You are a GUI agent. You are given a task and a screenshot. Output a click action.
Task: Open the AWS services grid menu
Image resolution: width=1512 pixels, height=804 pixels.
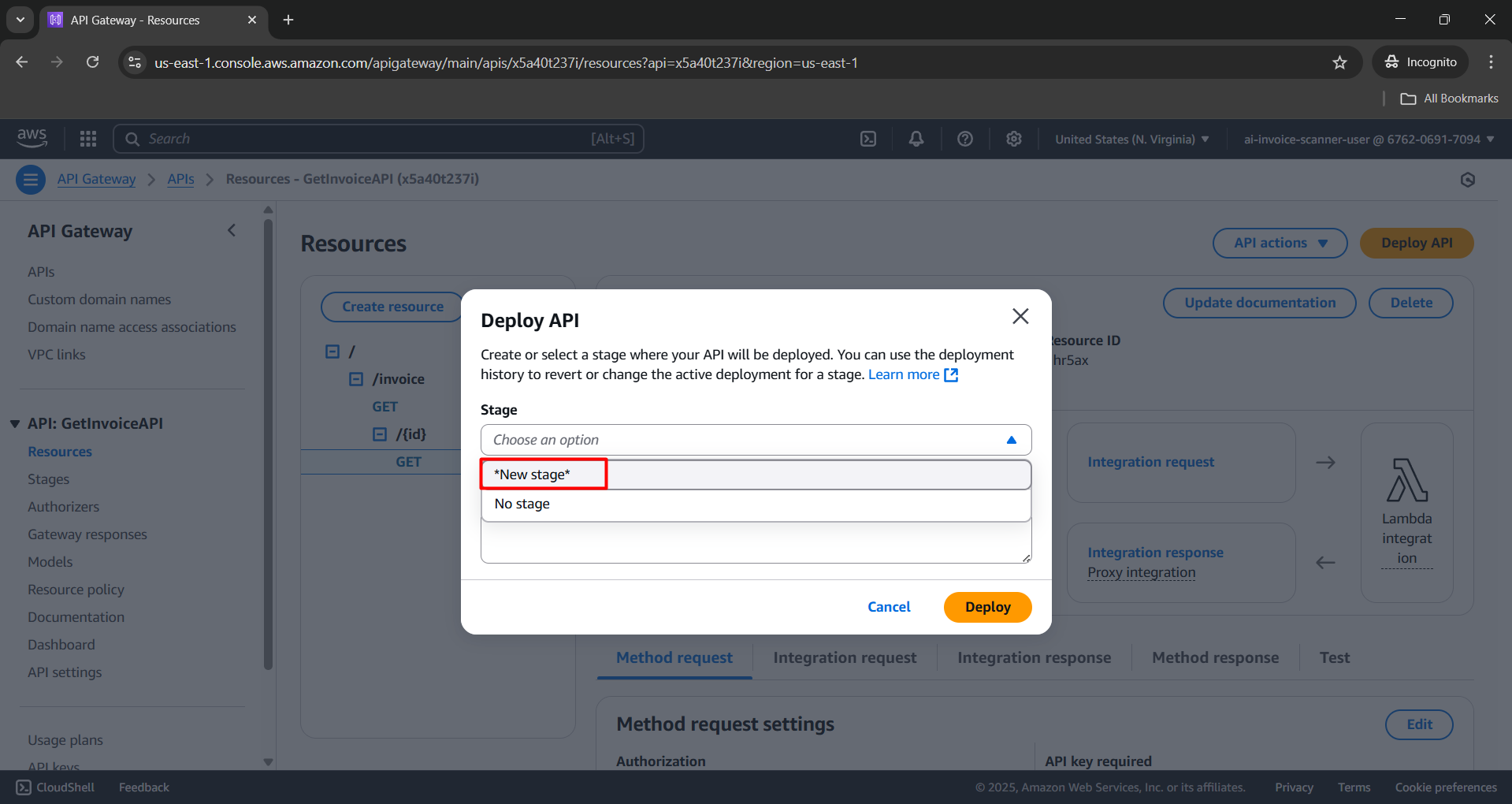[88, 139]
